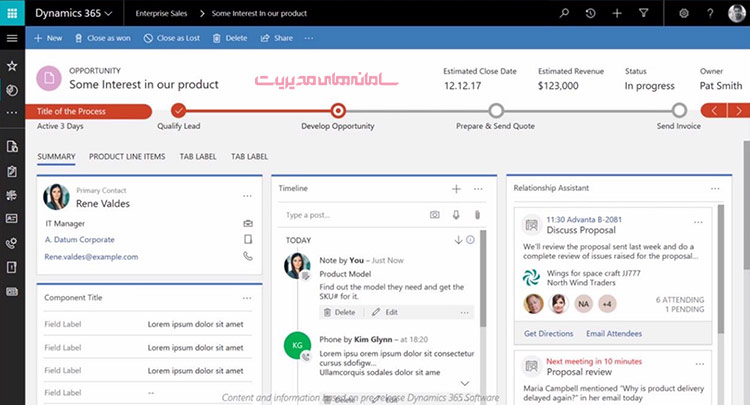The width and height of the screenshot is (750, 405).
Task: Click Delete in command bar
Action: click(x=230, y=38)
